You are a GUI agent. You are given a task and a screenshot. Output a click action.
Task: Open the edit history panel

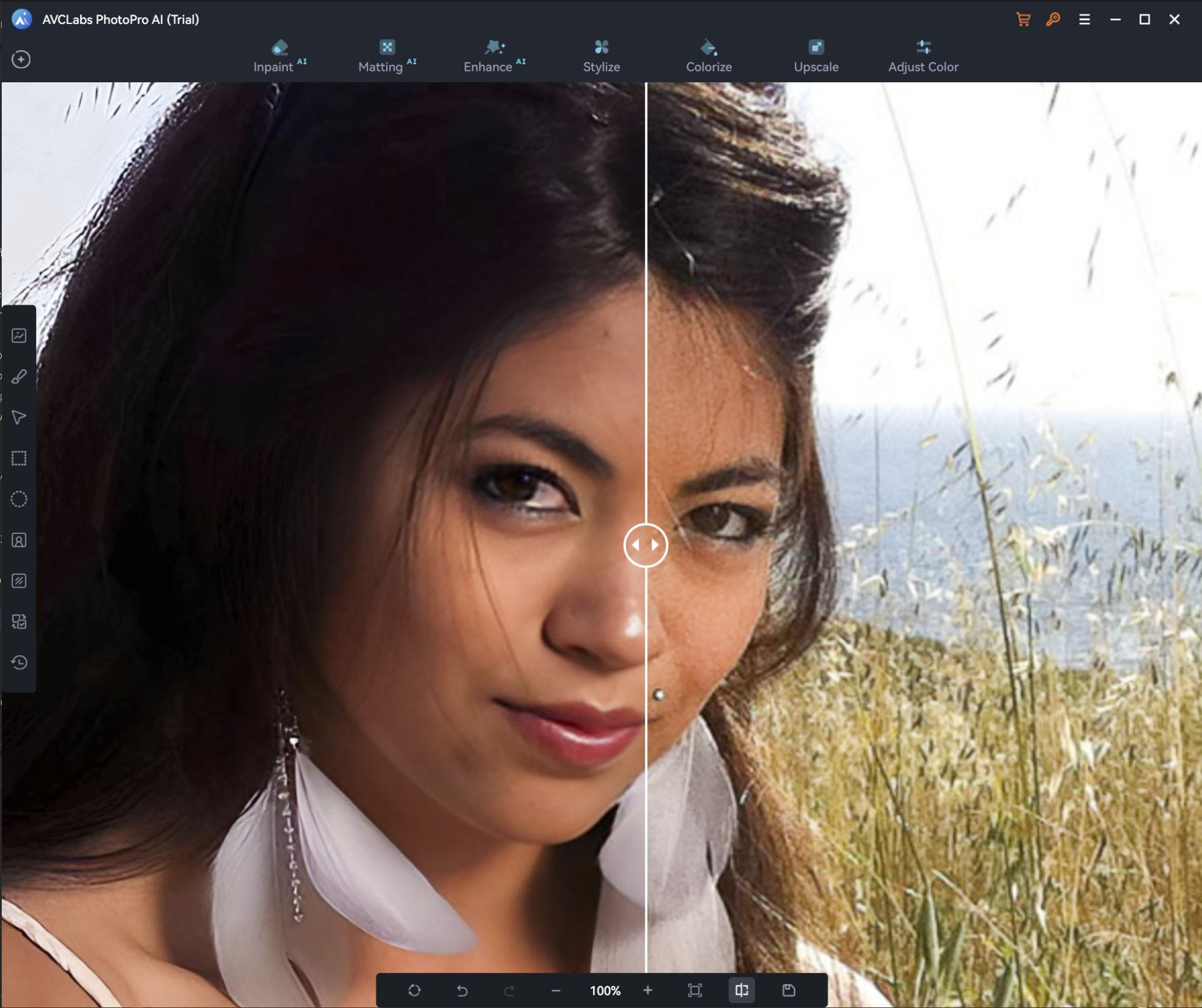pyautogui.click(x=20, y=663)
